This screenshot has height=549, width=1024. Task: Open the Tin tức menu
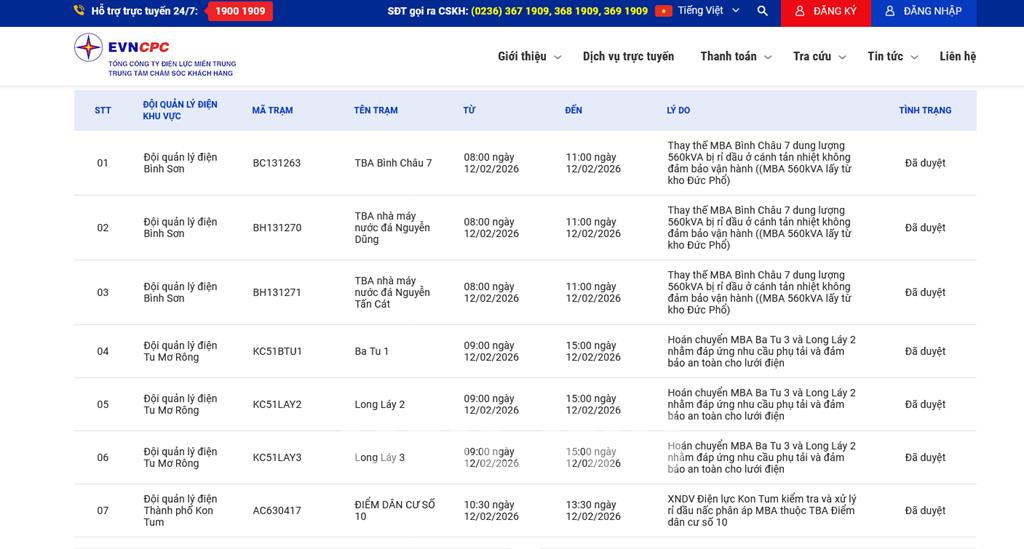click(x=892, y=57)
